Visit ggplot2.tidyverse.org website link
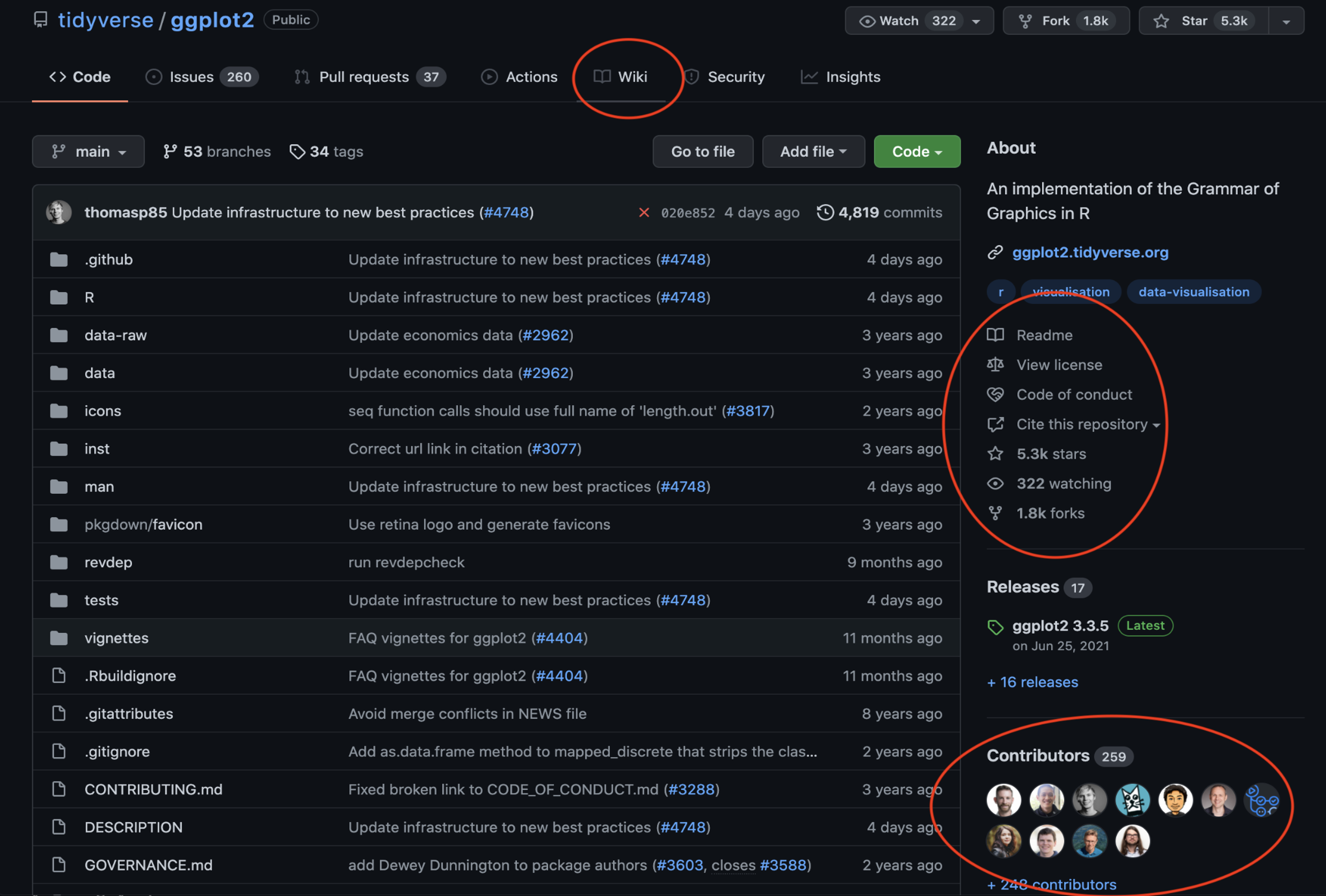Image resolution: width=1326 pixels, height=896 pixels. [x=1090, y=252]
